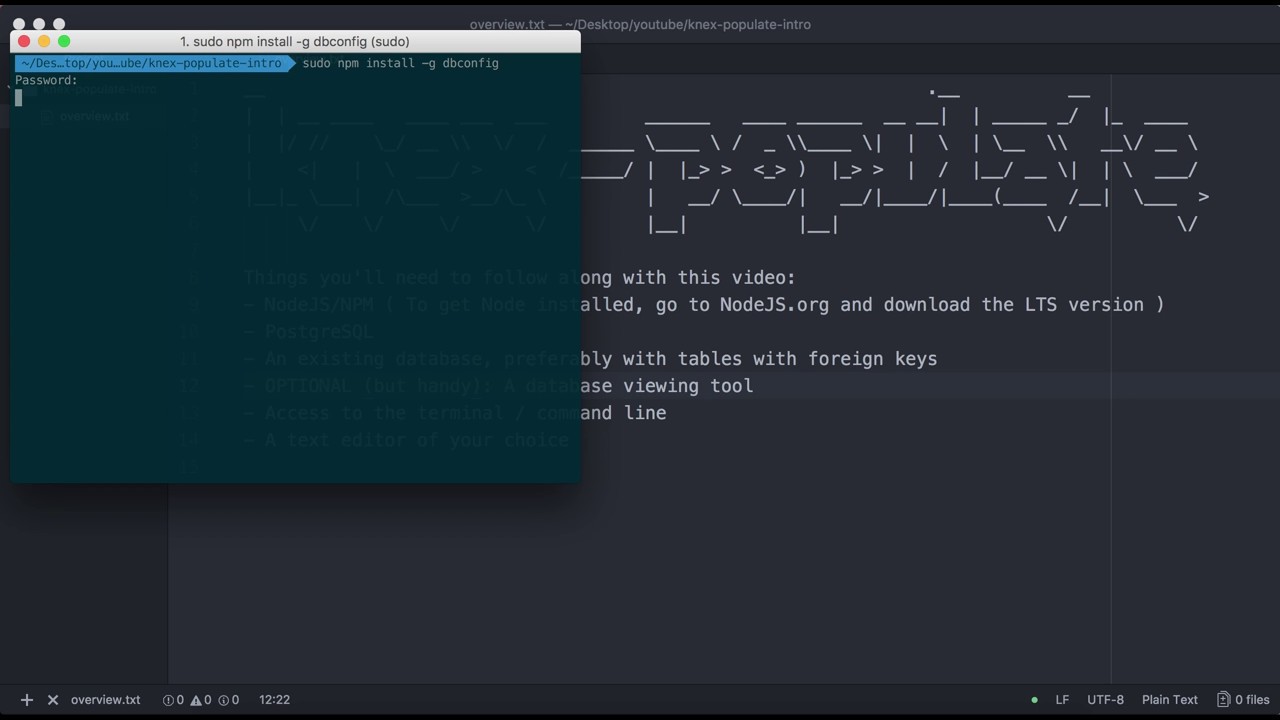
Task: Minimize terminal window with yellow button
Action: (x=44, y=41)
